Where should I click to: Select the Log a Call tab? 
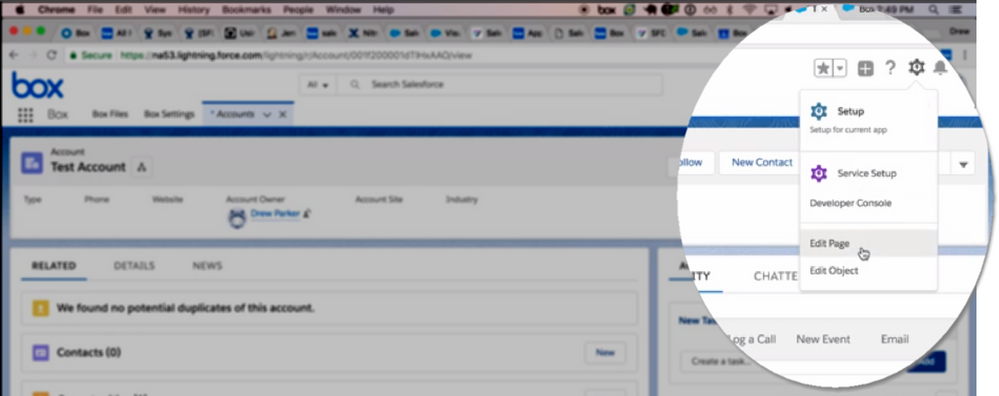[752, 339]
